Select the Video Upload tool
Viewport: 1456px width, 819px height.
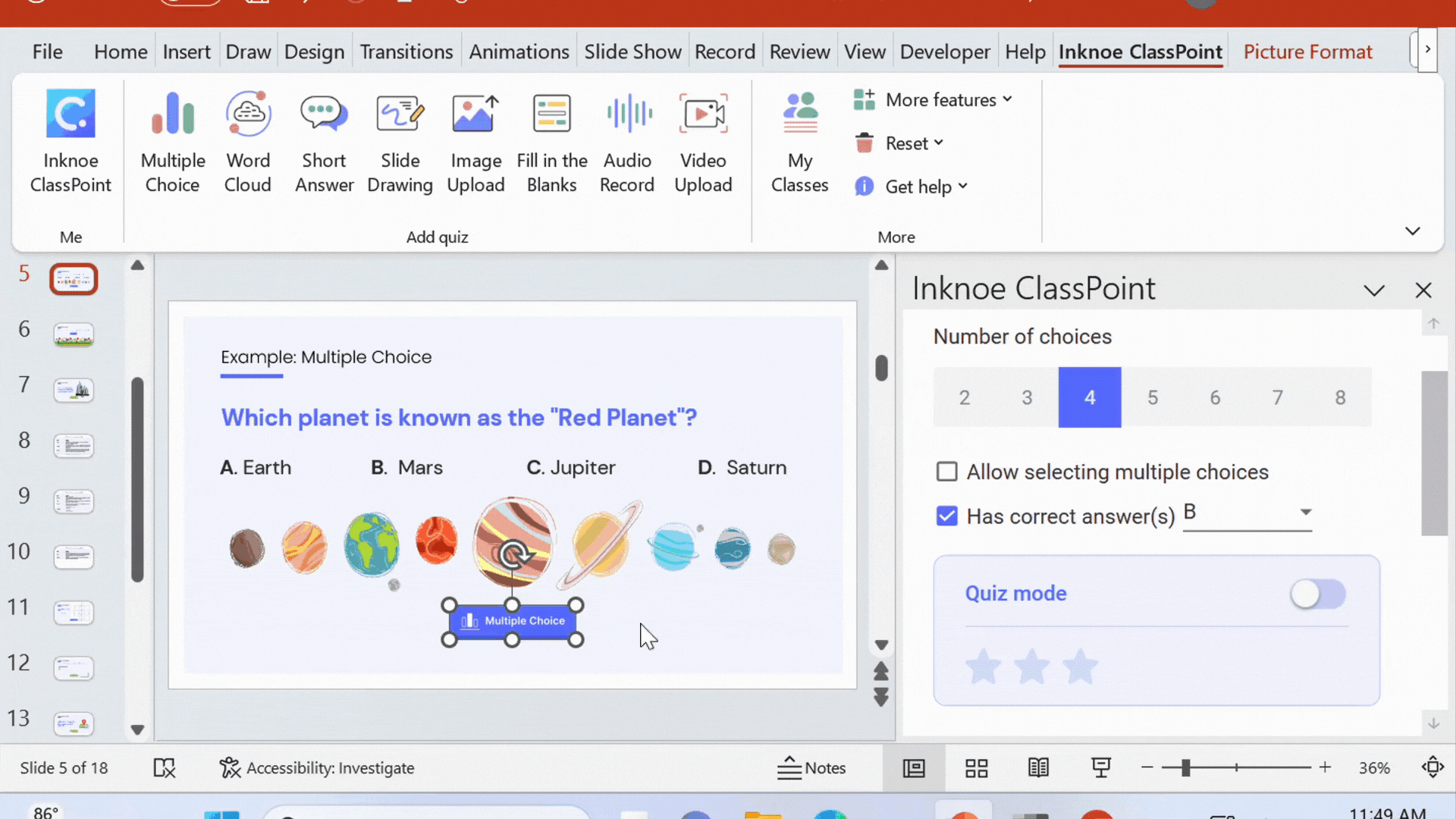[703, 140]
